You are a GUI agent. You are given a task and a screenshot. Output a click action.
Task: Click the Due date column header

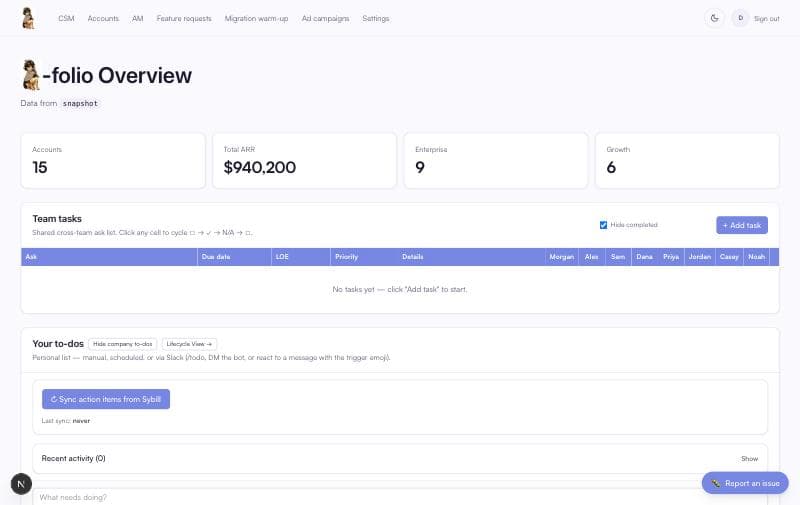tap(234, 257)
